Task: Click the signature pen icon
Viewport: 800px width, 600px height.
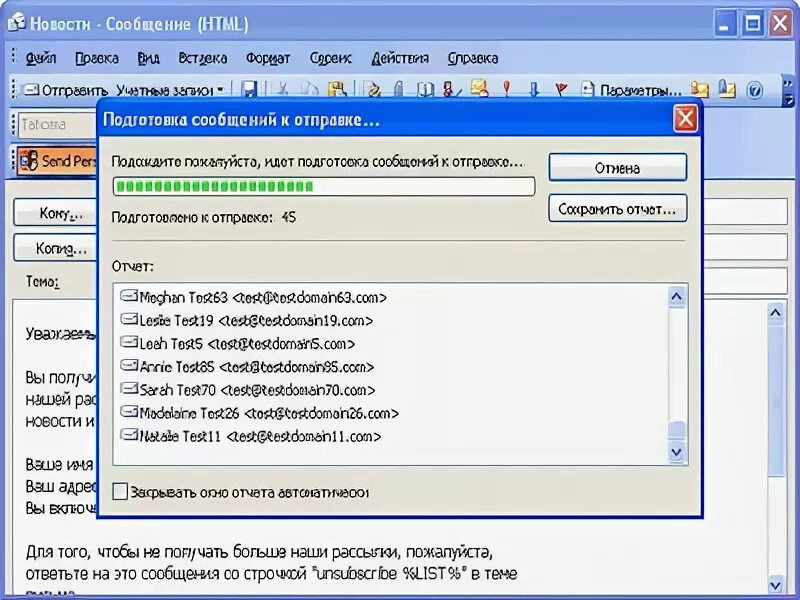Action: tap(374, 90)
